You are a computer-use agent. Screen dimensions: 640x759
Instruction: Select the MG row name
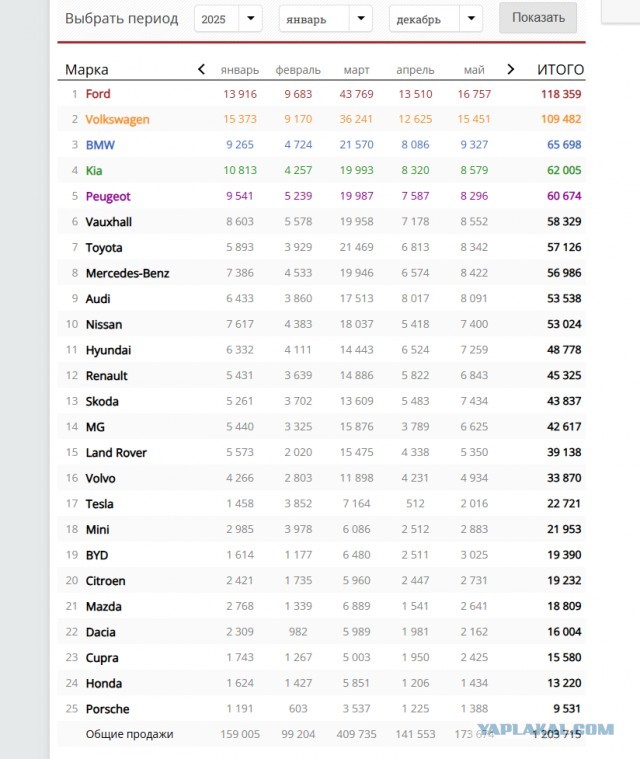(95, 427)
